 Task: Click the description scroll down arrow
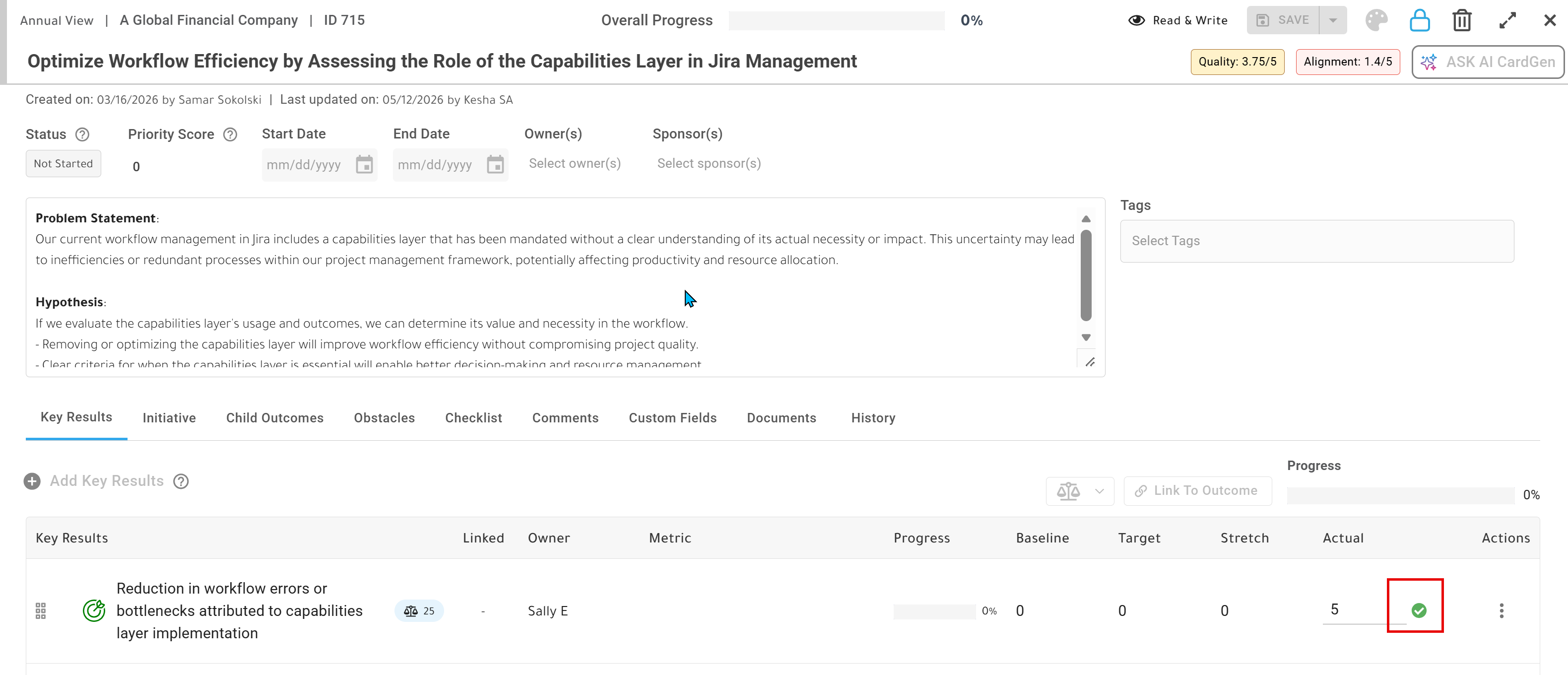(x=1086, y=337)
